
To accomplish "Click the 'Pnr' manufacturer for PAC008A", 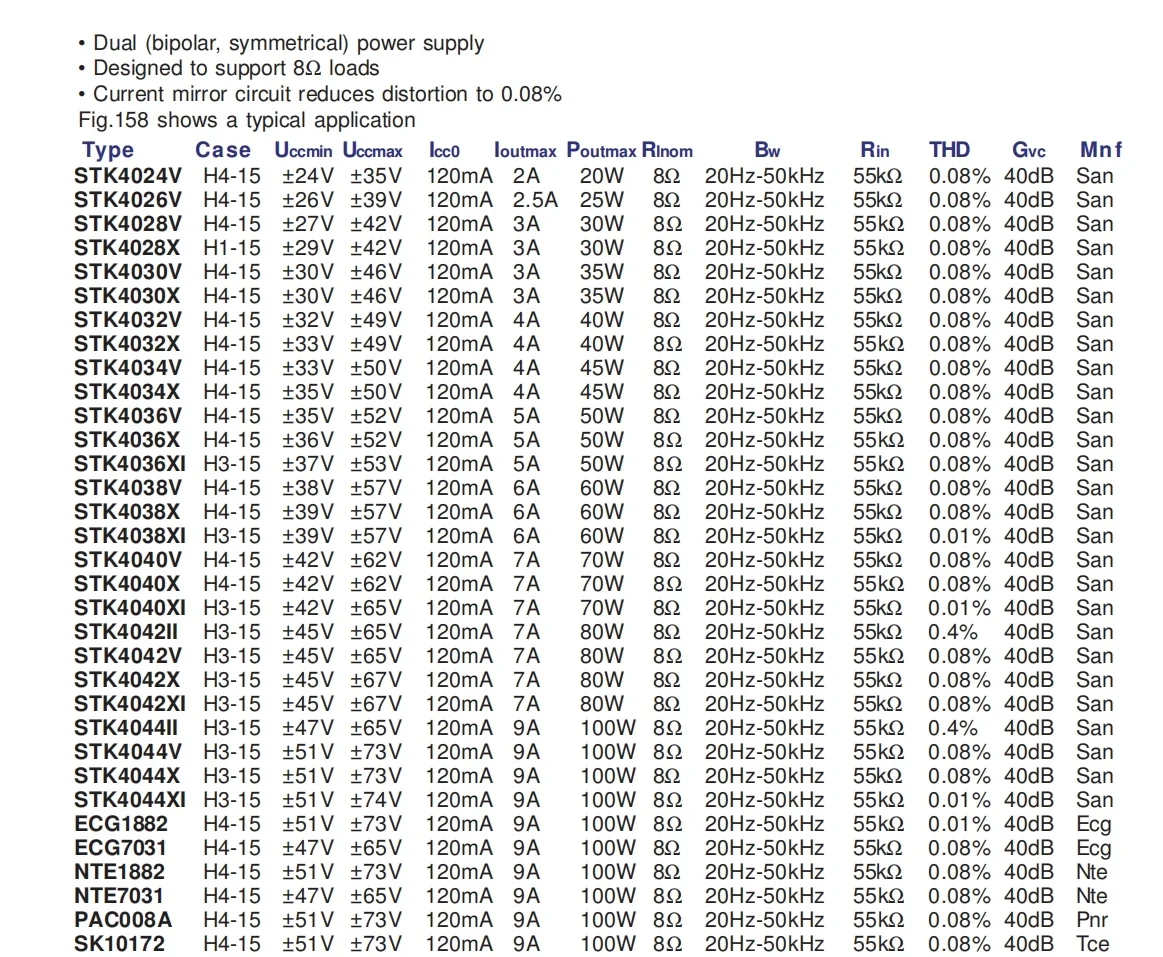I will tap(1092, 920).
